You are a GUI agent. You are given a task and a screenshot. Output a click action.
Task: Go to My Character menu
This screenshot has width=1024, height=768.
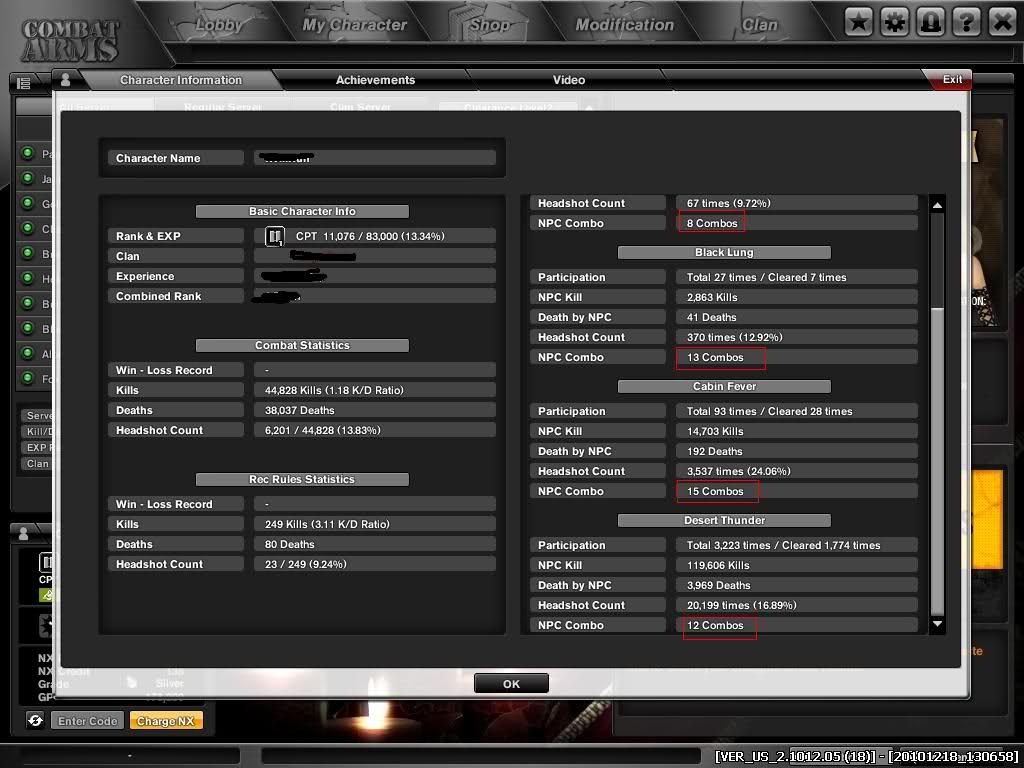click(x=355, y=25)
